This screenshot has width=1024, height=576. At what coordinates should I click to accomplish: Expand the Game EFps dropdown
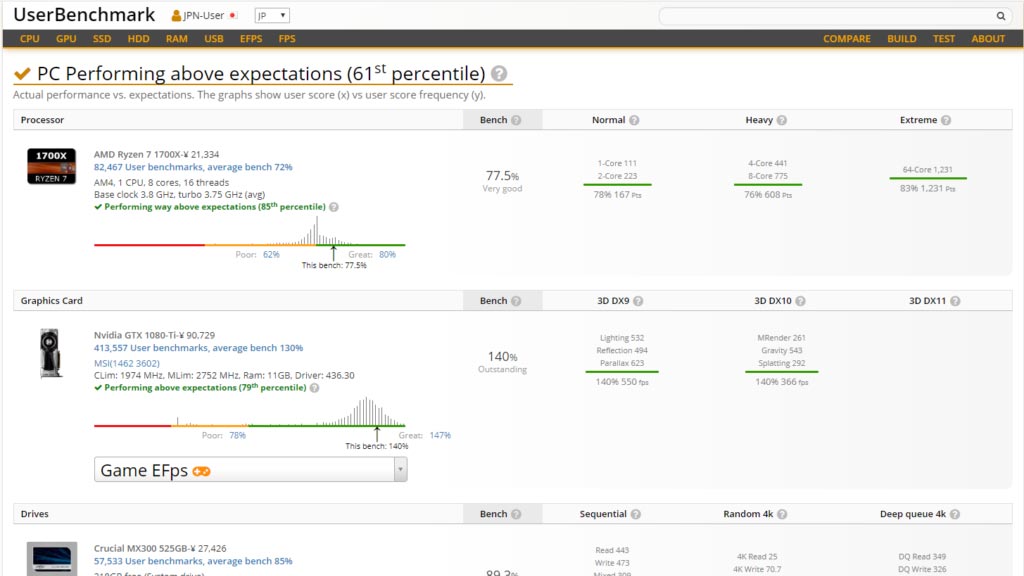[x=400, y=470]
